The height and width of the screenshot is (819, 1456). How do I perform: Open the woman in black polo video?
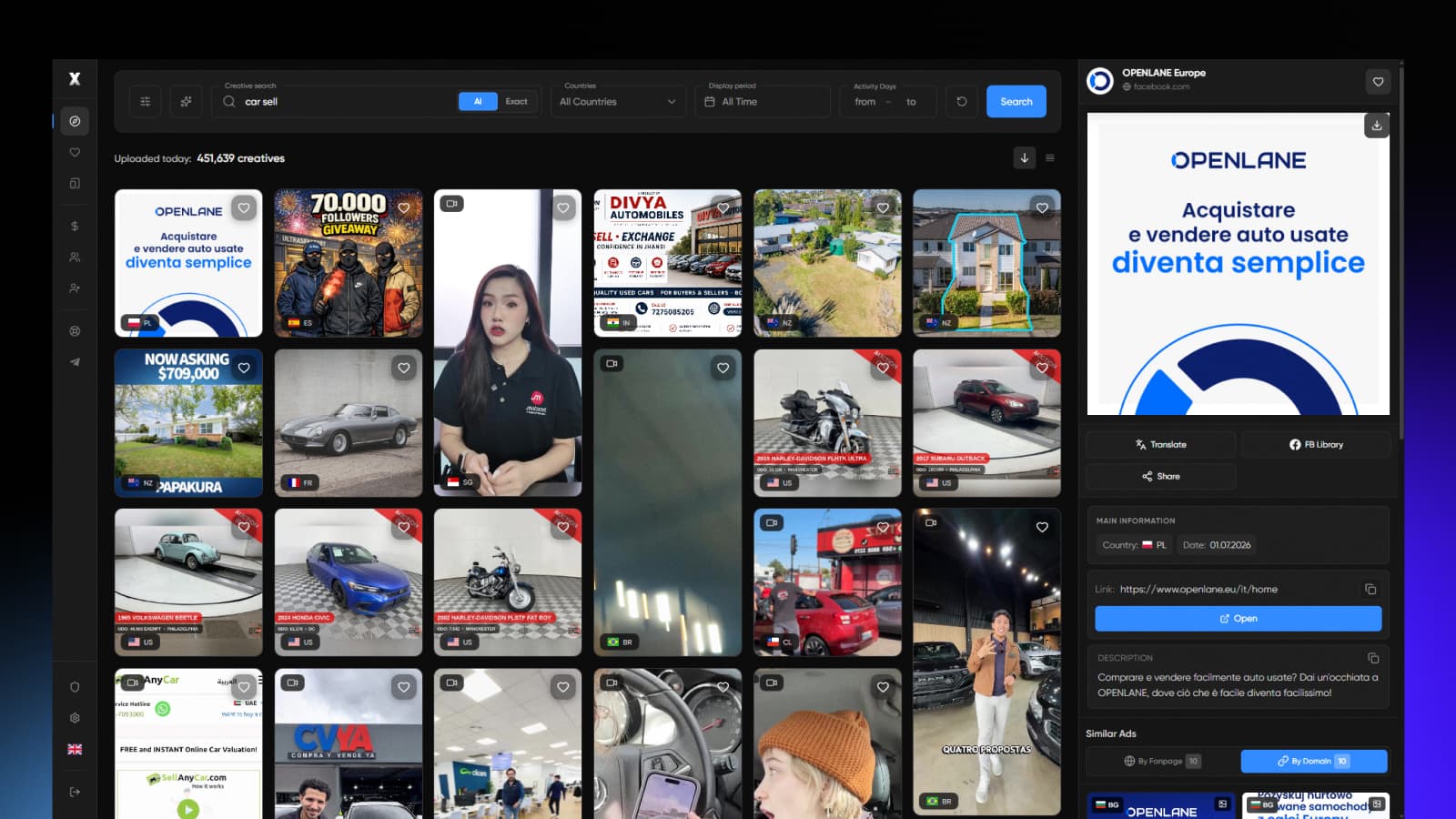coord(508,343)
